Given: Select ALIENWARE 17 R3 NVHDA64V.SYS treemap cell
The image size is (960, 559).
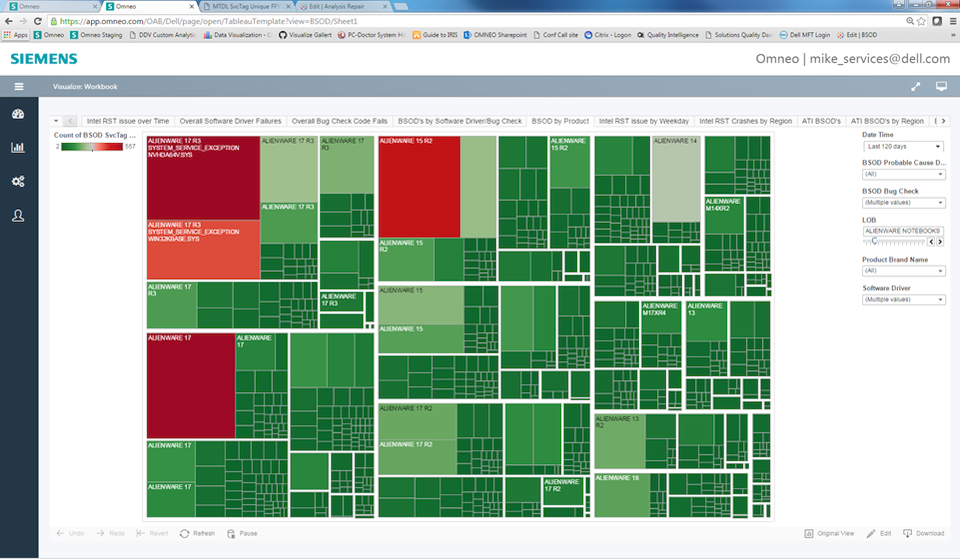Looking at the screenshot, I should tap(203, 178).
